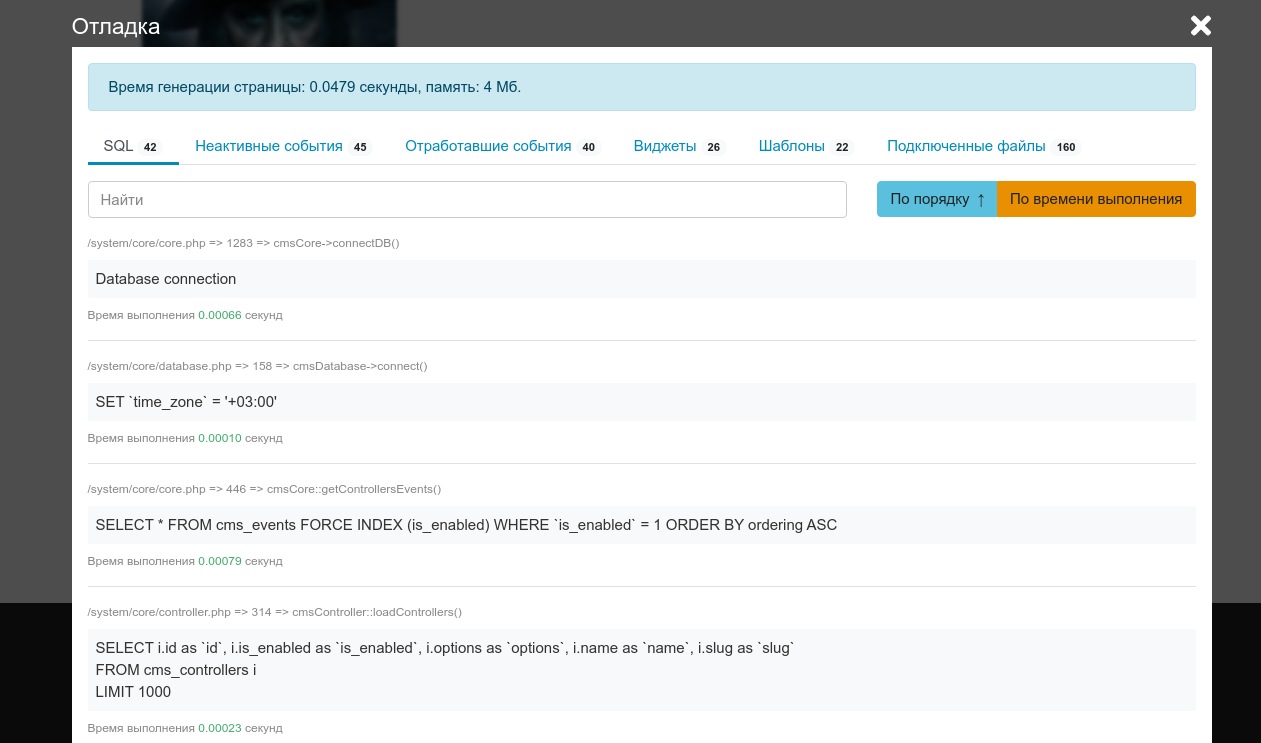Click the page generation time banner
The width and height of the screenshot is (1261, 743).
click(x=641, y=87)
